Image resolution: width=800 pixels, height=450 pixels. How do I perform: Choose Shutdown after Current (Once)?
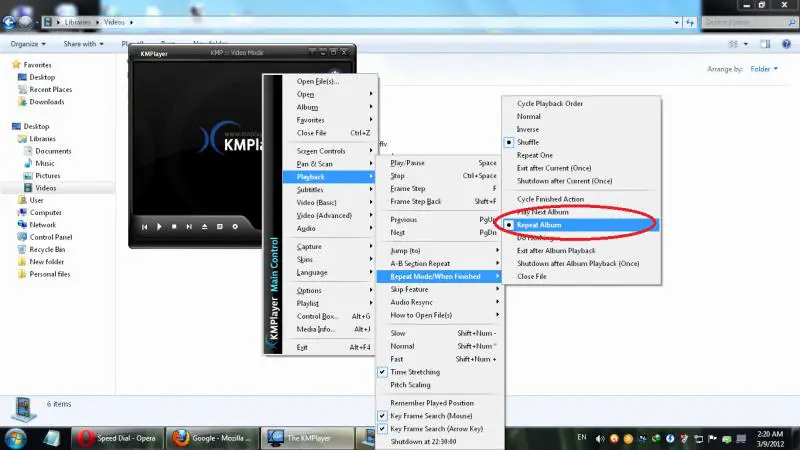582,181
